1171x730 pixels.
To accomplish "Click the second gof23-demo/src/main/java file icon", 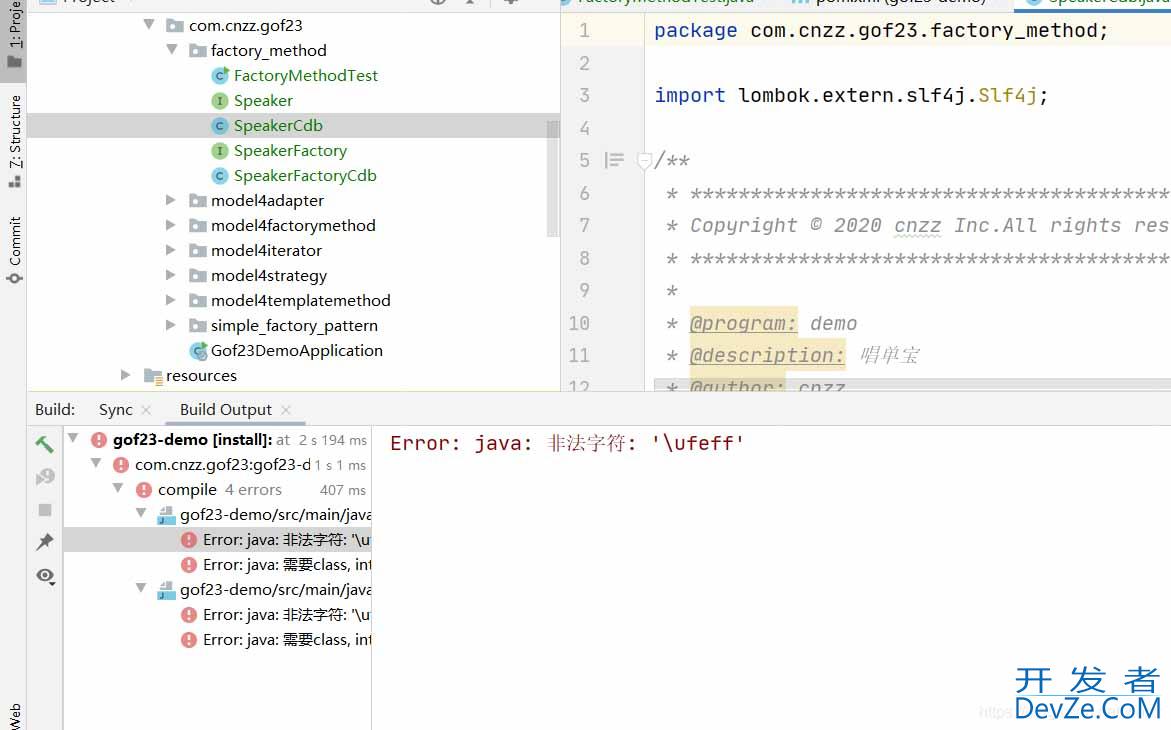I will coord(166,590).
